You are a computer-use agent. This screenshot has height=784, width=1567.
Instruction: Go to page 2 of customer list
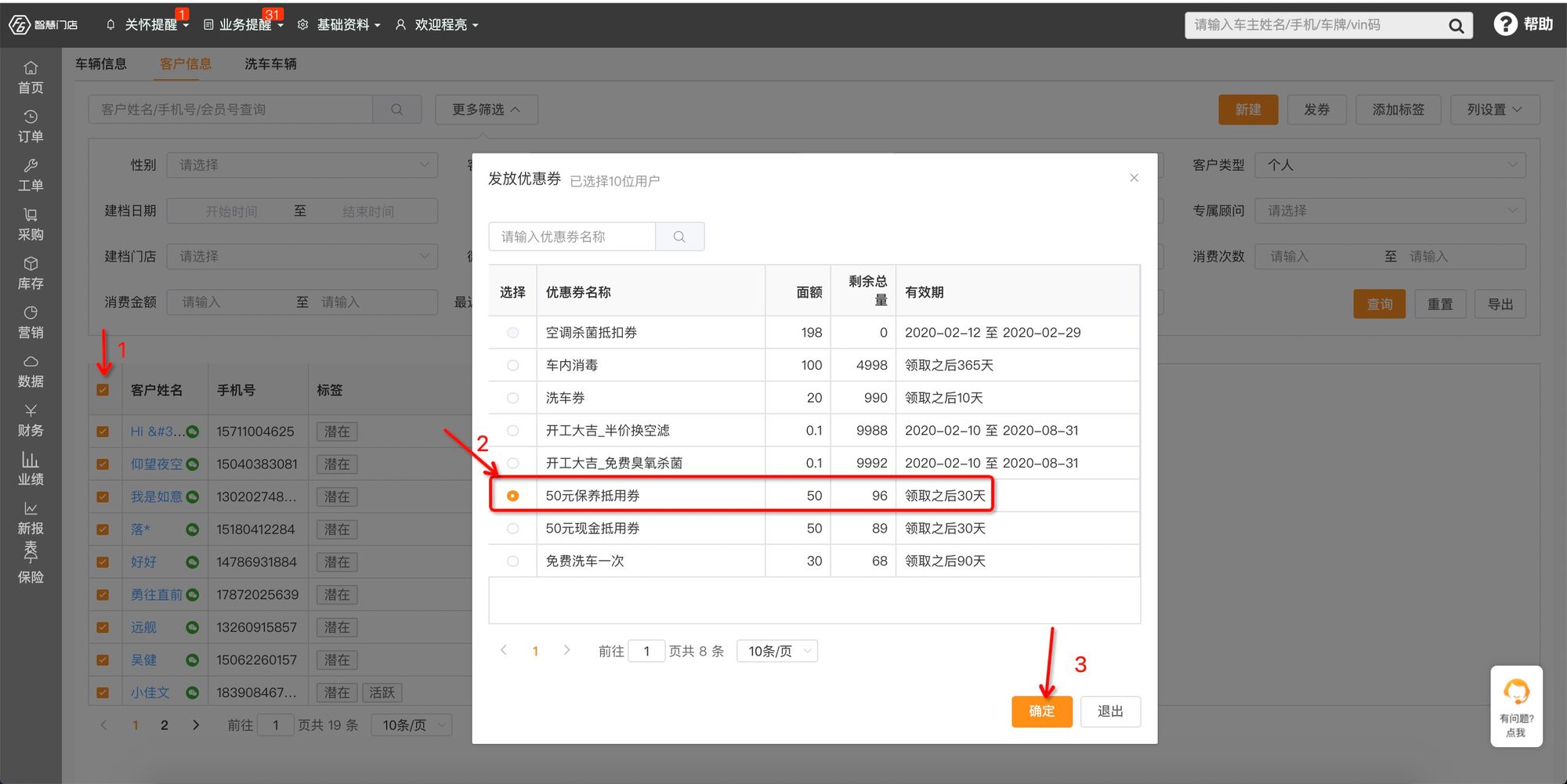pyautogui.click(x=165, y=725)
